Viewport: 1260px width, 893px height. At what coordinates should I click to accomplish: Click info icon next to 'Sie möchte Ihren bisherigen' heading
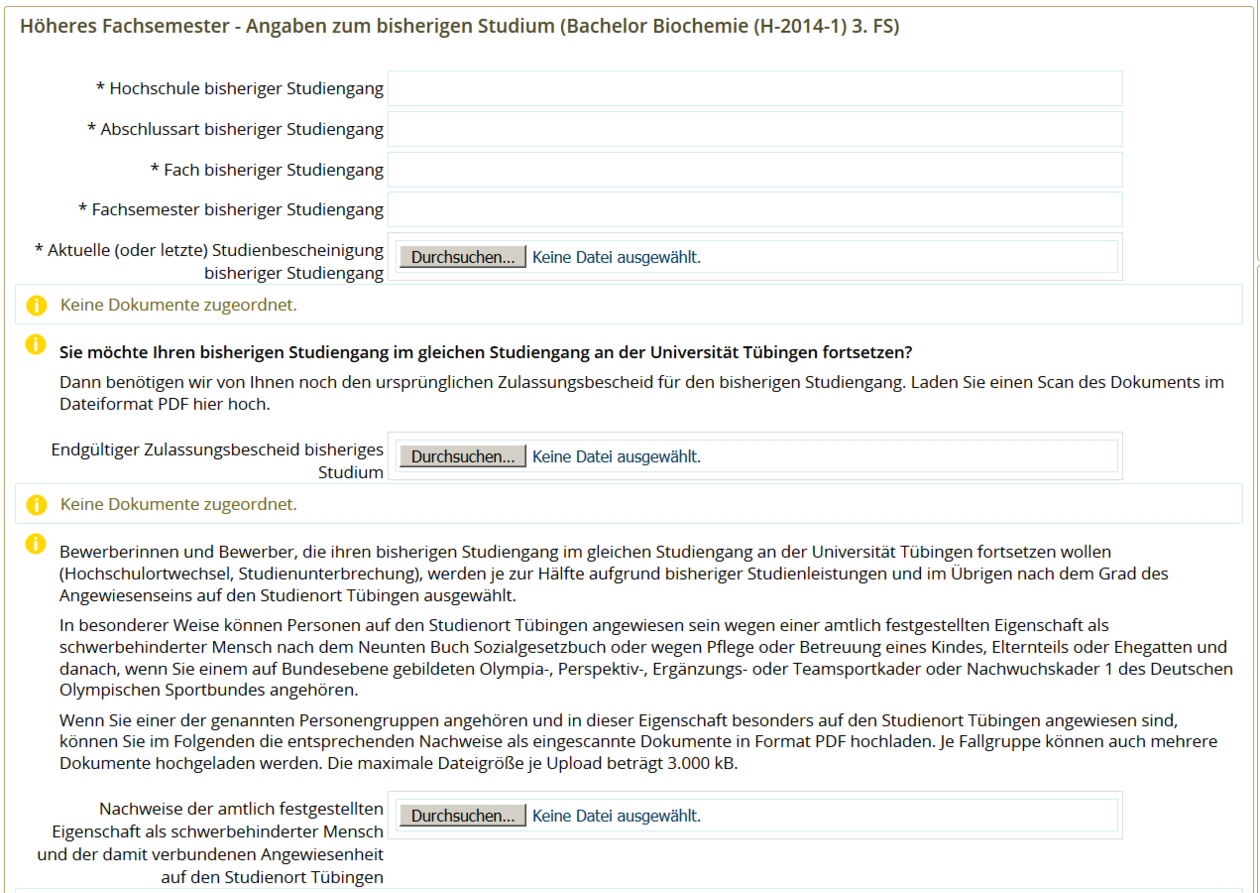tap(36, 344)
